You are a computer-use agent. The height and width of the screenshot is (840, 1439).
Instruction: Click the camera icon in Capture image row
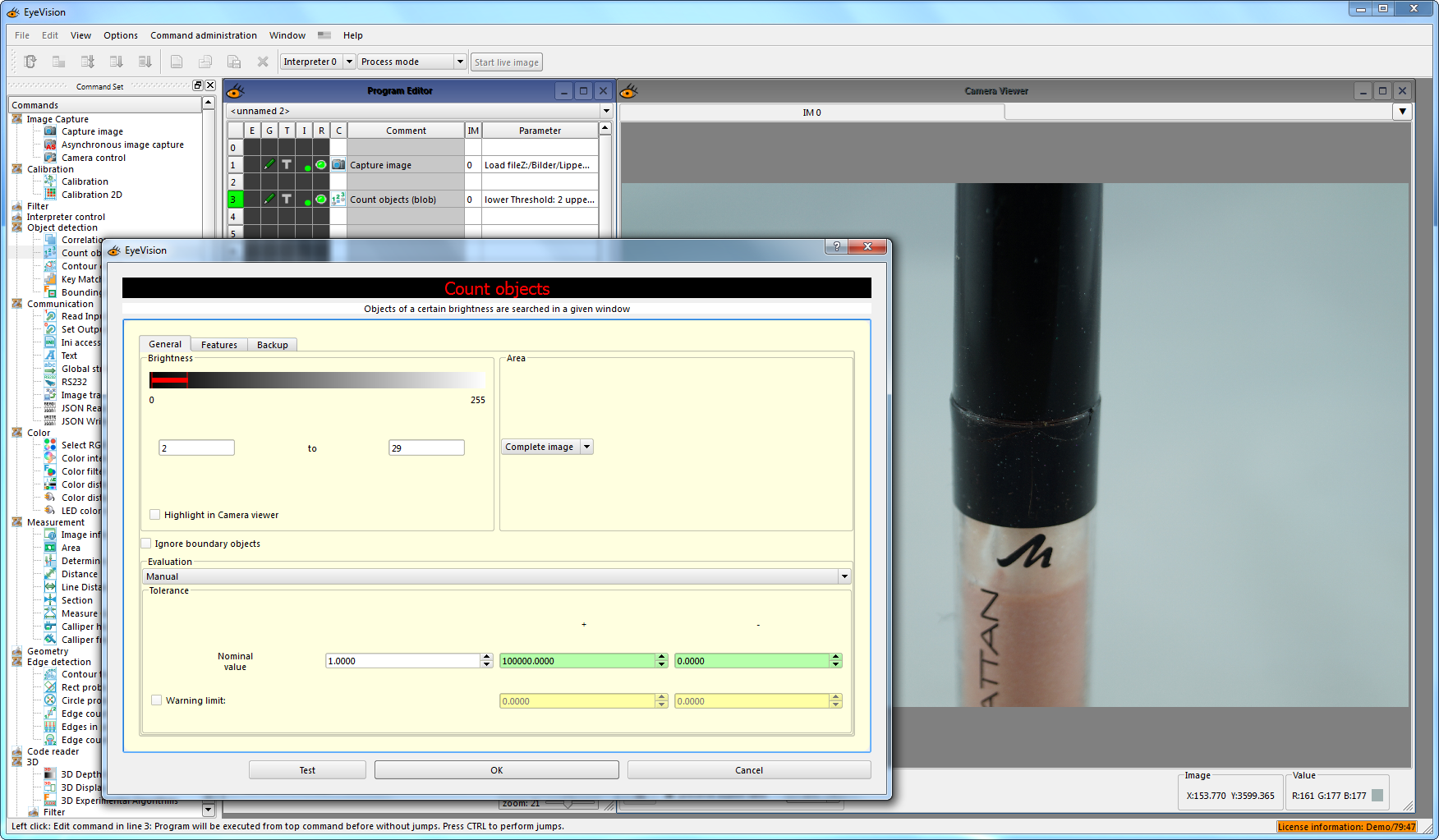coord(338,165)
